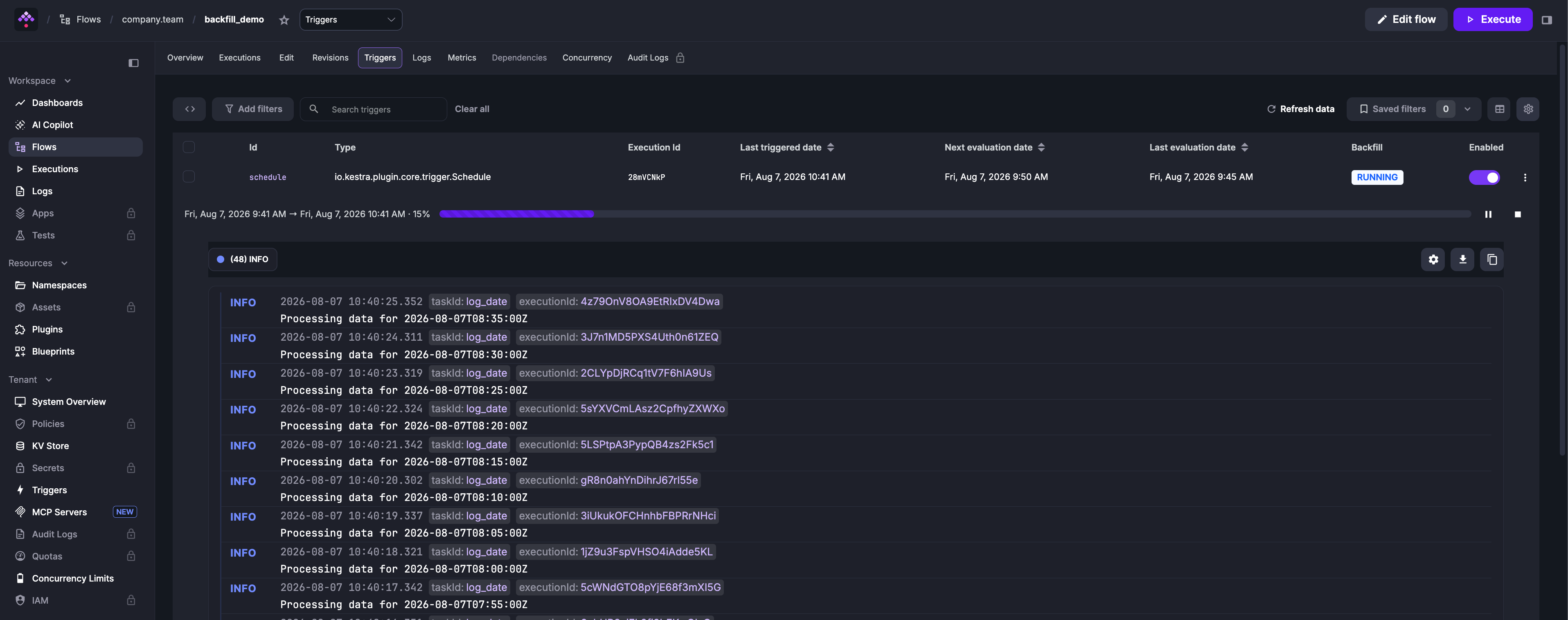Open Triggers in the sidebar
Image resolution: width=1568 pixels, height=620 pixels.
(75, 490)
